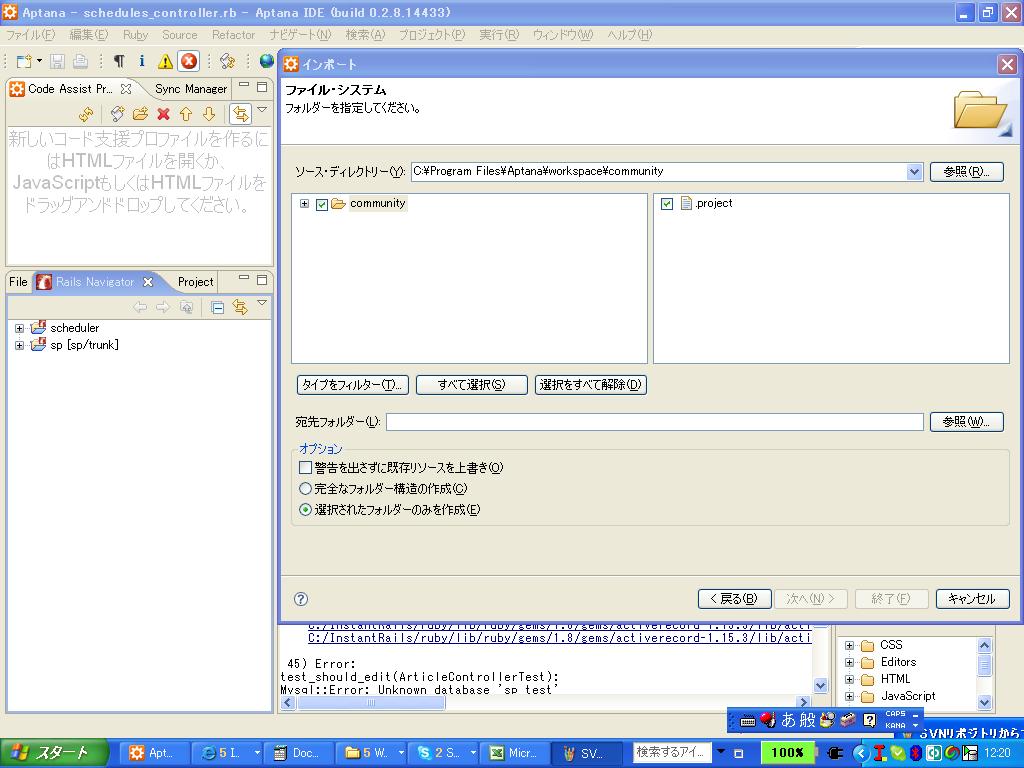The width and height of the screenshot is (1024, 768).
Task: Click the red error circle toolbar icon
Action: (x=189, y=61)
